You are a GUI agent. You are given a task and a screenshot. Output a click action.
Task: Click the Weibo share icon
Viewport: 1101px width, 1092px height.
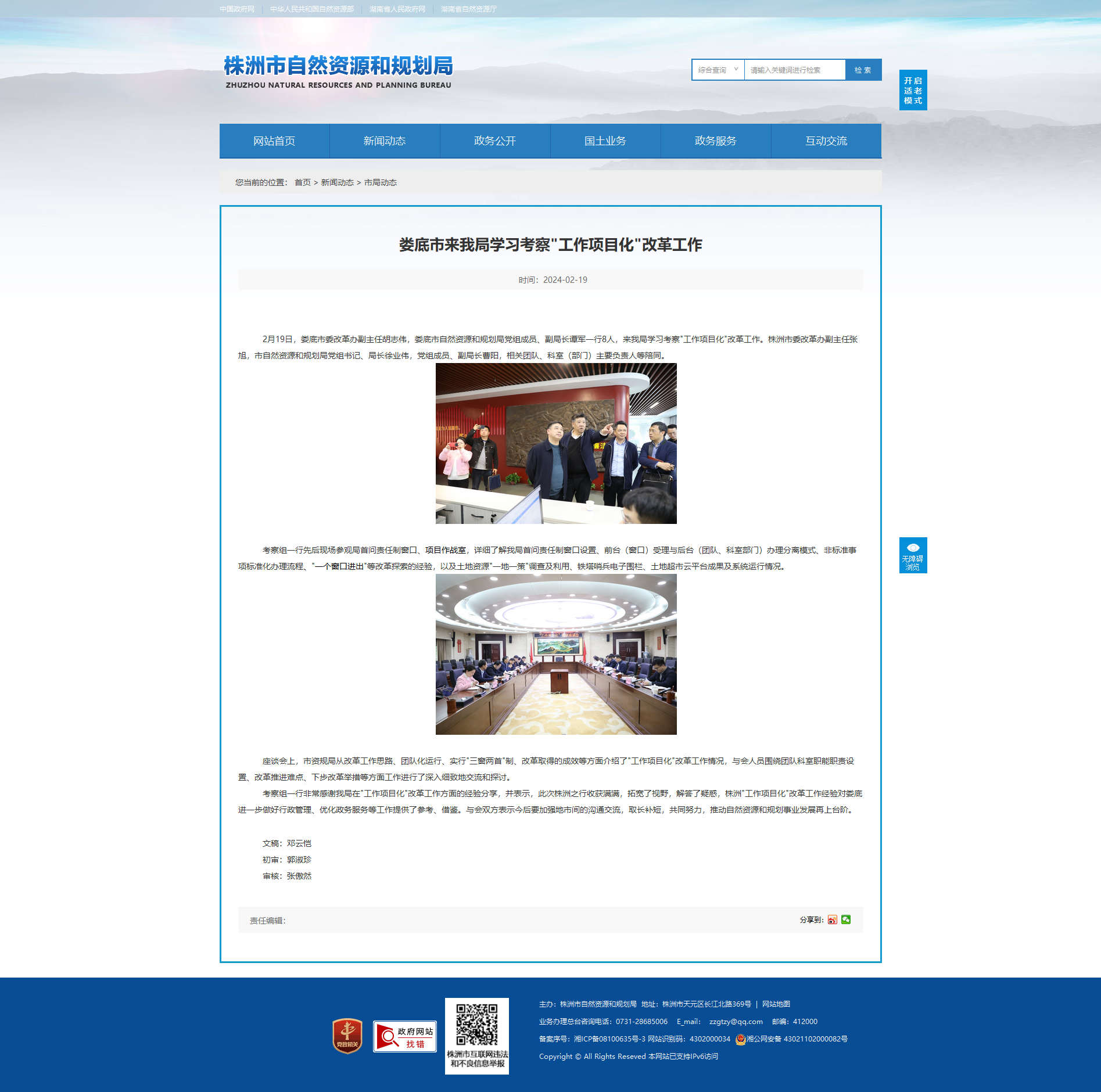[833, 919]
